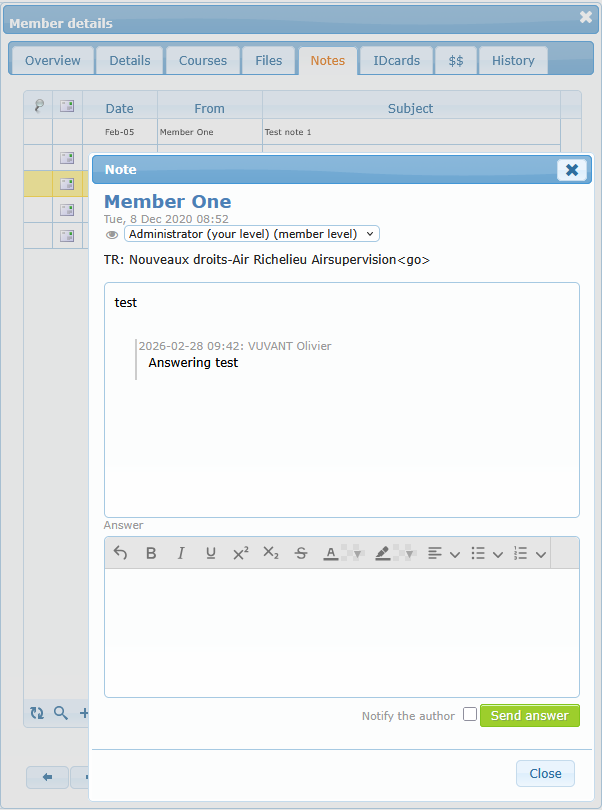Expand the bullet list options dropdown
602x810 pixels.
coord(498,554)
